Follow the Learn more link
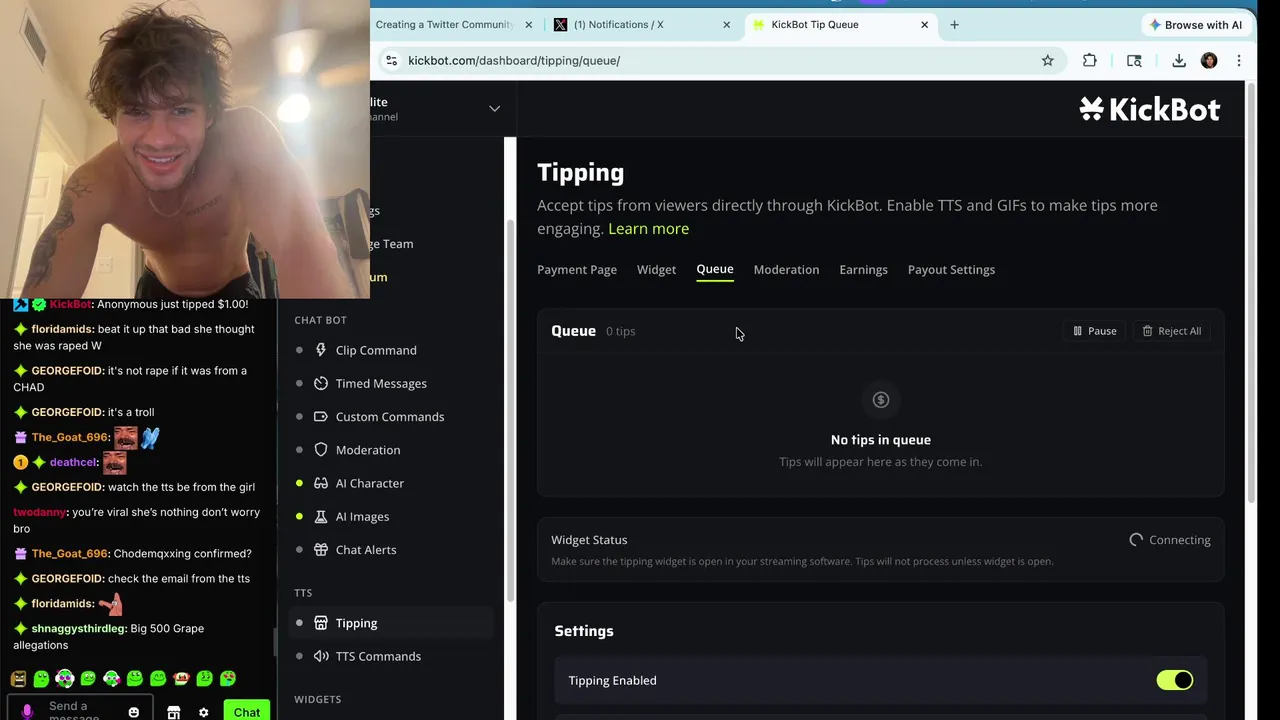 pyautogui.click(x=648, y=229)
